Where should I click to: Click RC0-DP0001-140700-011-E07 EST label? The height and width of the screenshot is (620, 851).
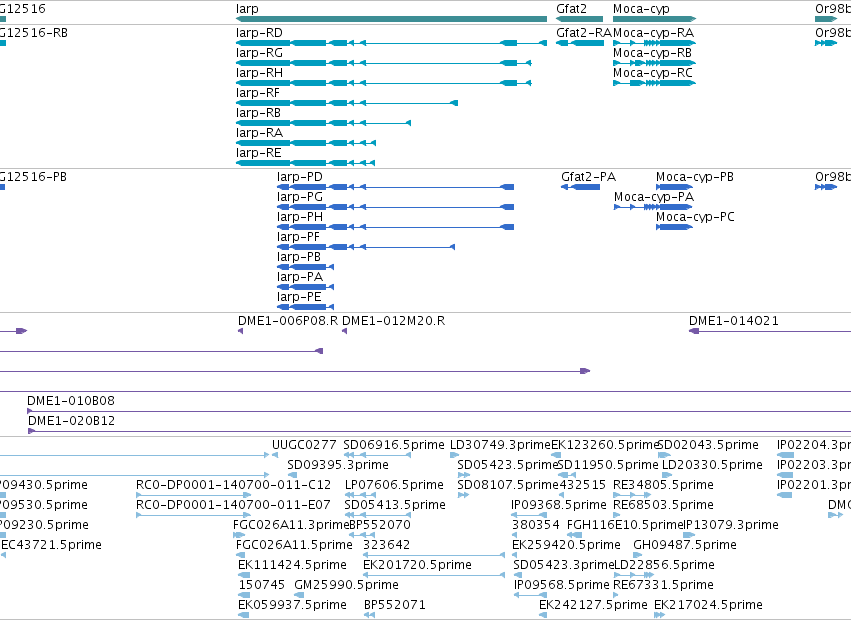(233, 504)
